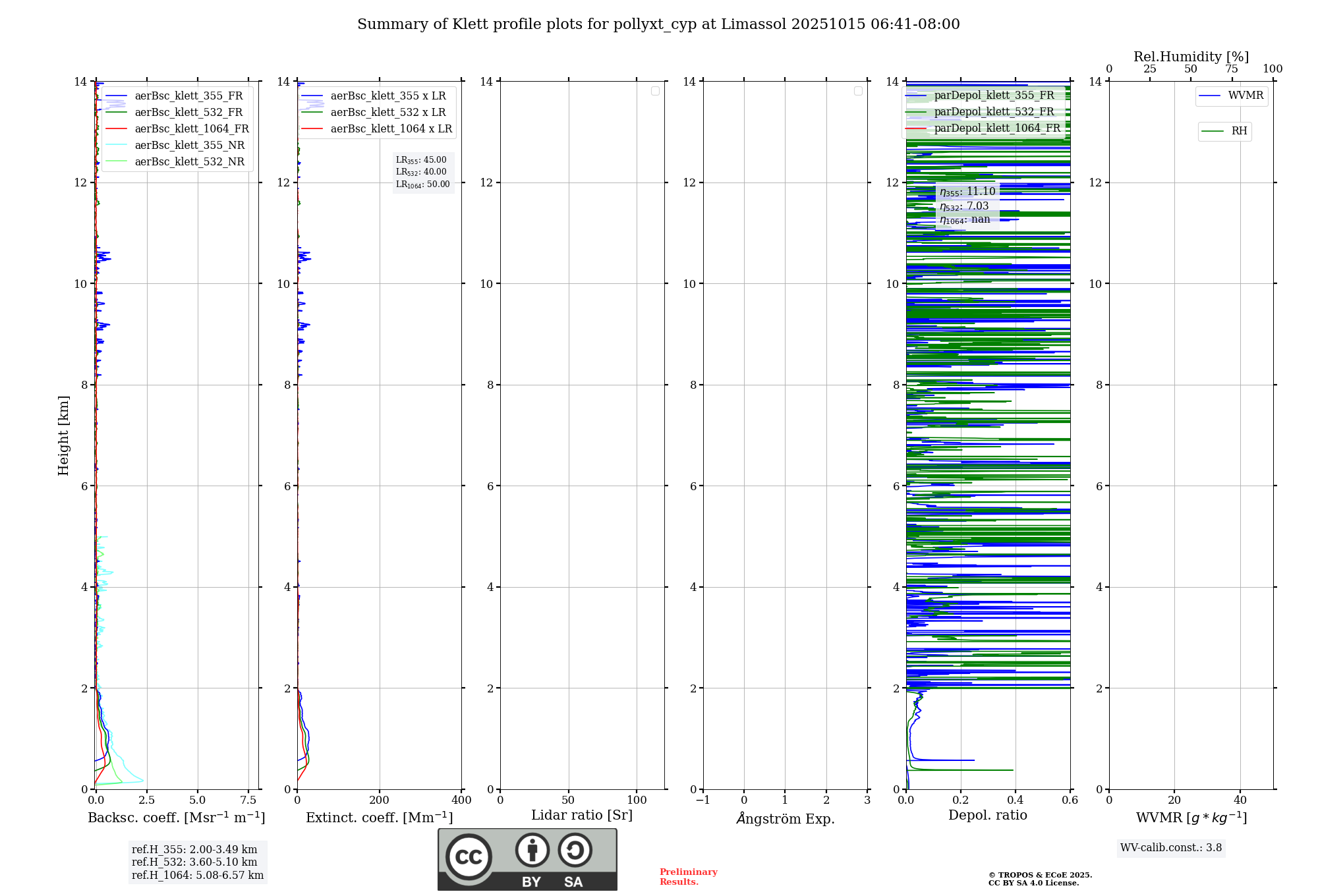Select aerBsc_klett_1064_FR legend entry

click(191, 129)
